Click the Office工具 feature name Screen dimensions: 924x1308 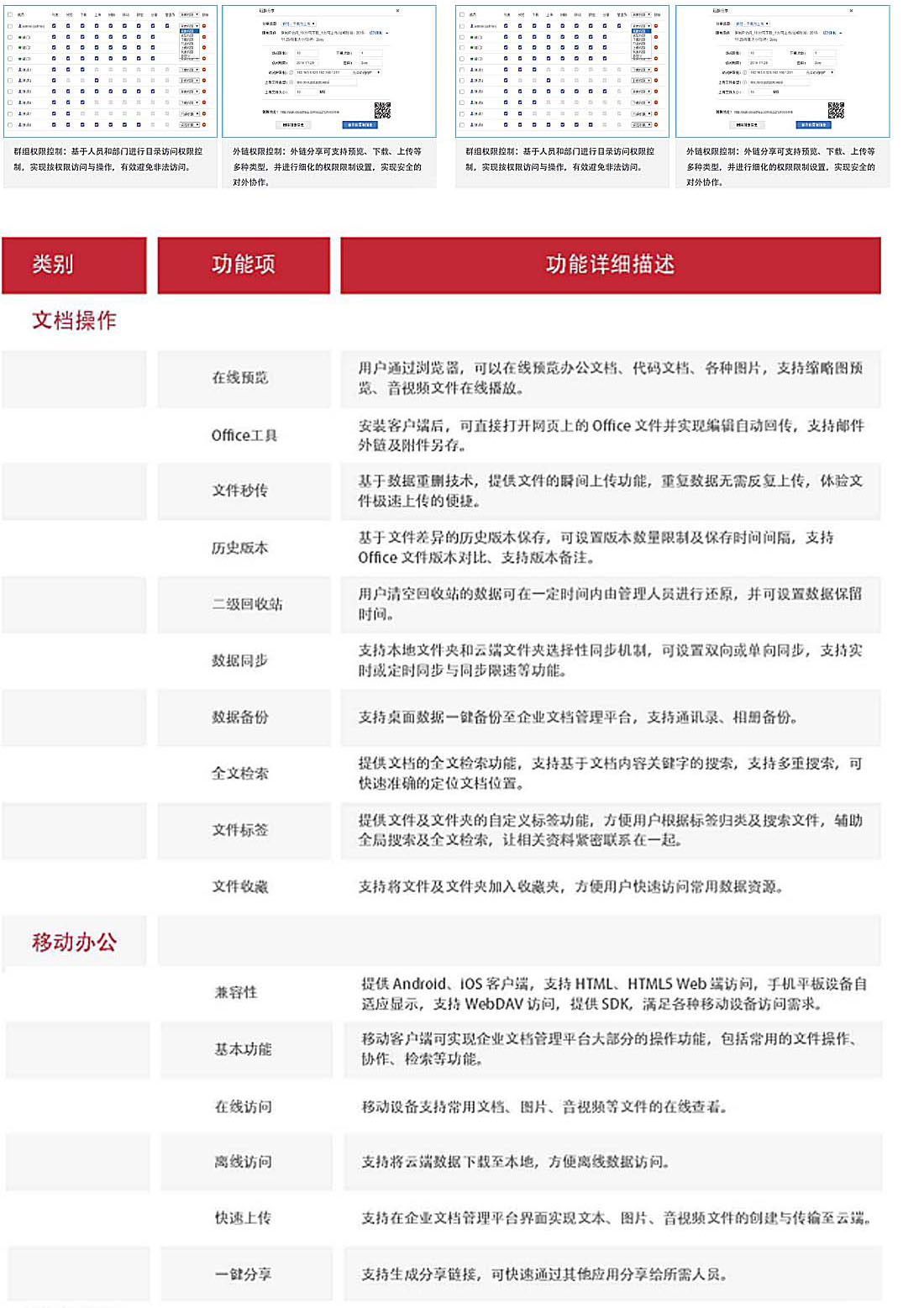click(x=244, y=435)
